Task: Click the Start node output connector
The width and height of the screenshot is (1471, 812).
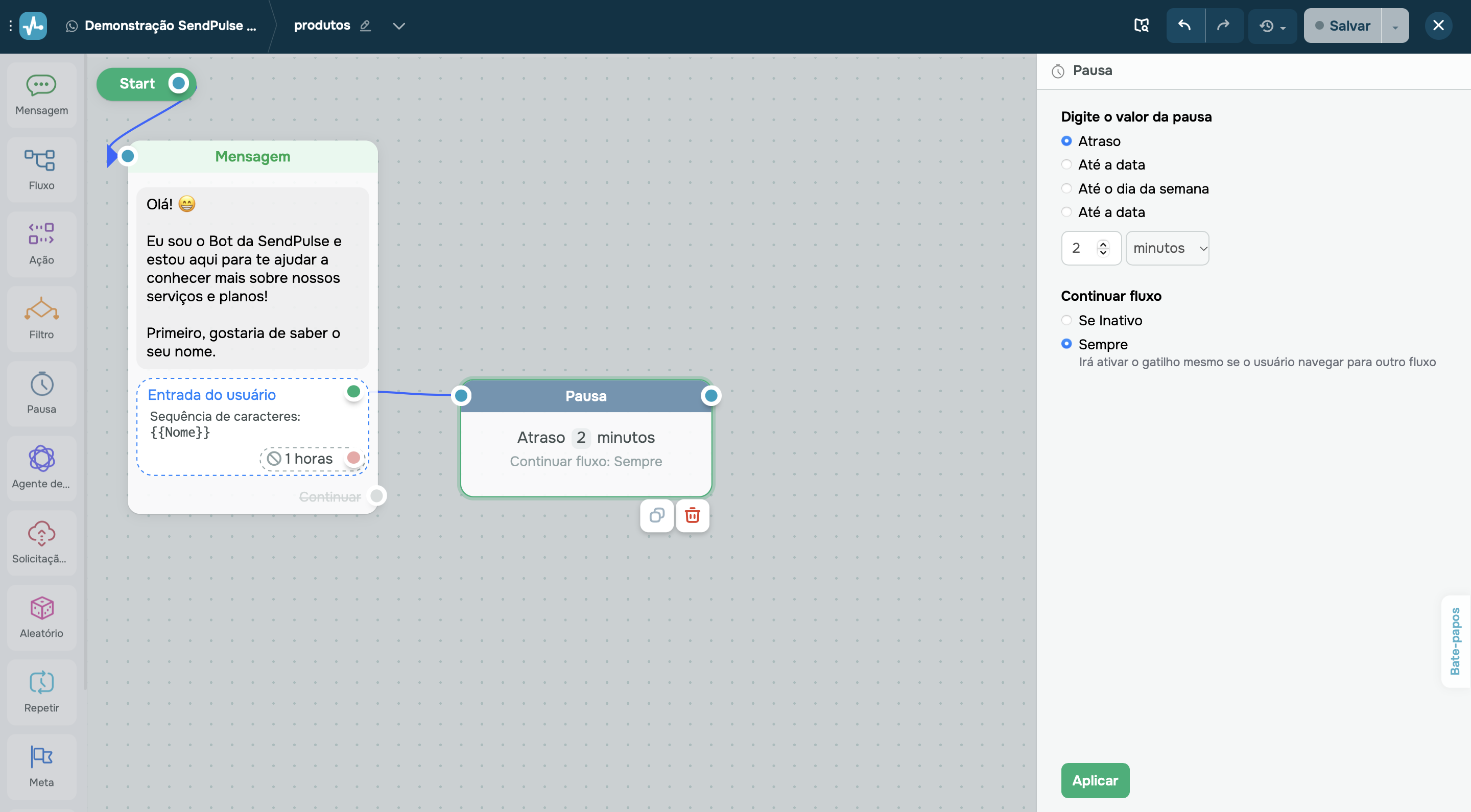Action: tap(179, 83)
